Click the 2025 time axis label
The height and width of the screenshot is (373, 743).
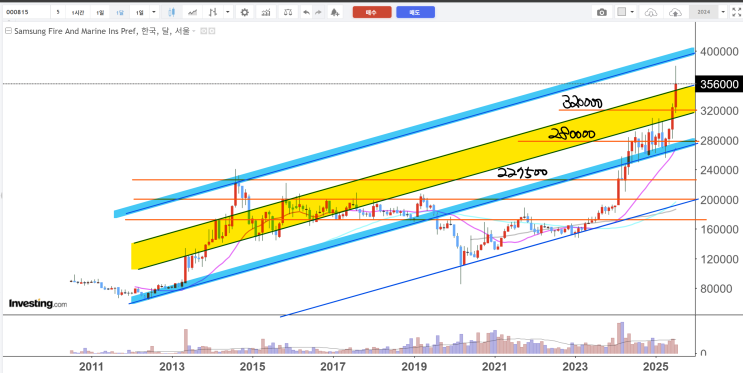[x=656, y=366]
